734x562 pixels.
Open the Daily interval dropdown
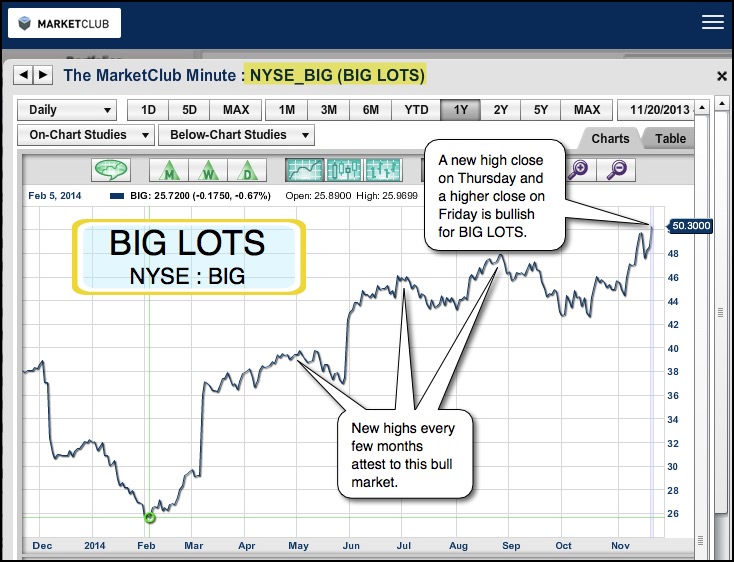point(67,110)
